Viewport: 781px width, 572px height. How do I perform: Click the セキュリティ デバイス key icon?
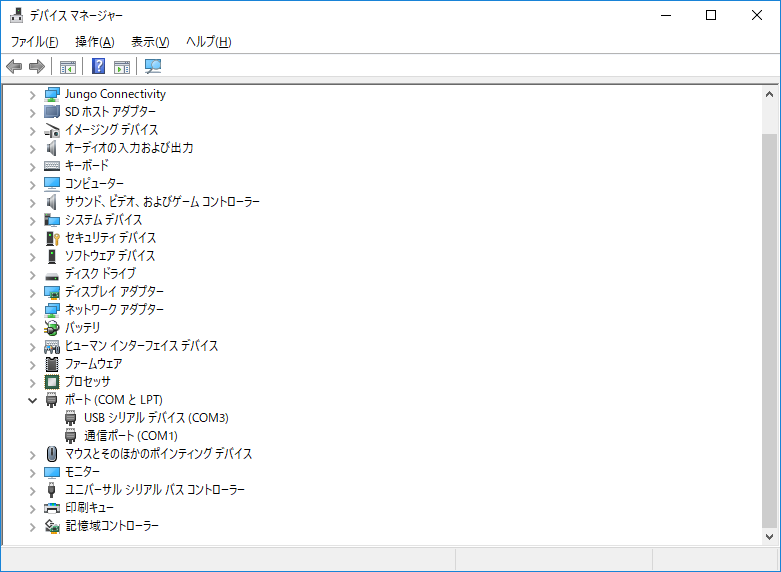tap(52, 238)
